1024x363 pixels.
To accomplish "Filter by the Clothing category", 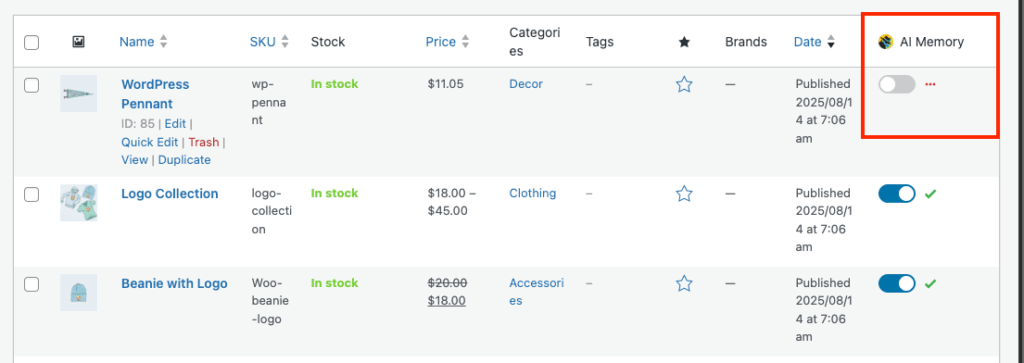I will click(532, 193).
